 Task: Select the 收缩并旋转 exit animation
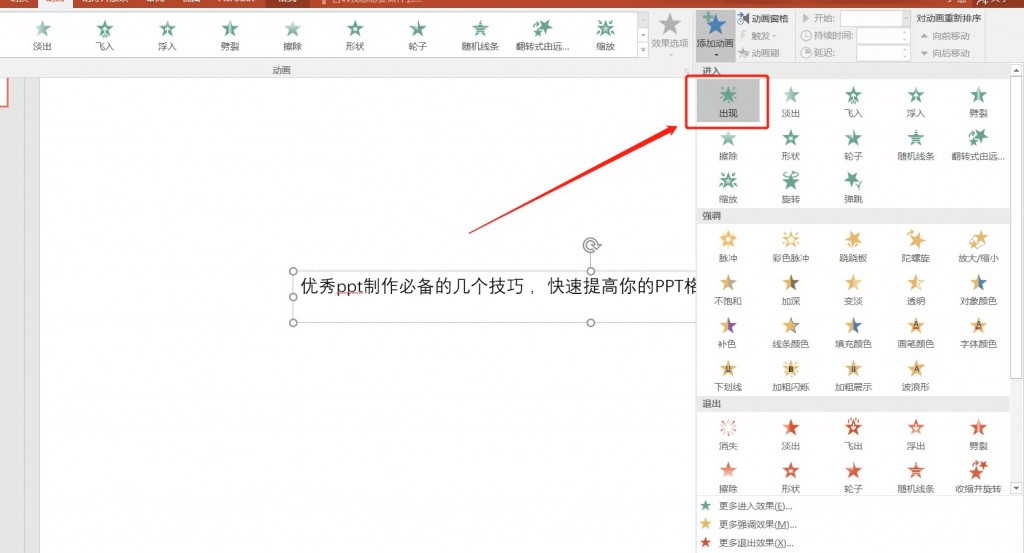pos(977,476)
